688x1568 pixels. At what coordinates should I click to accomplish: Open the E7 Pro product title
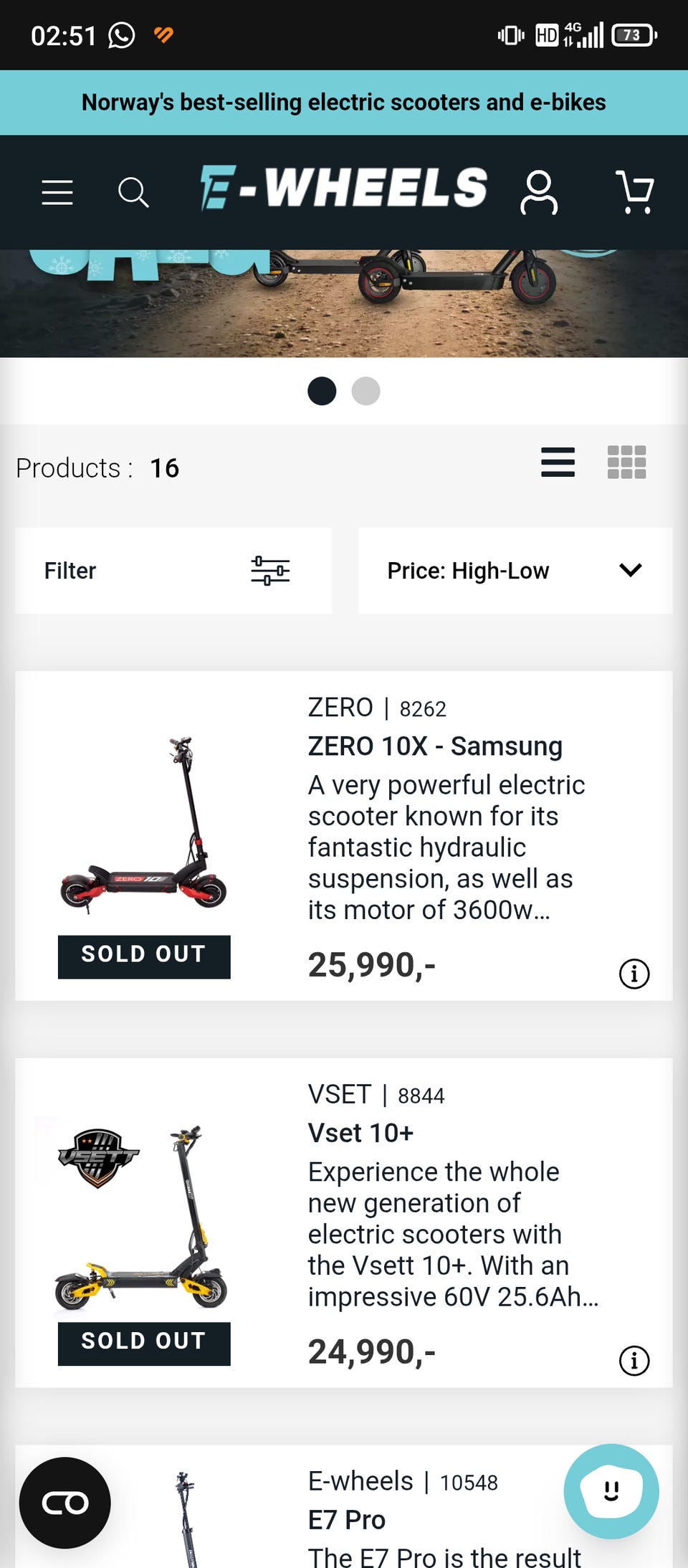347,1520
